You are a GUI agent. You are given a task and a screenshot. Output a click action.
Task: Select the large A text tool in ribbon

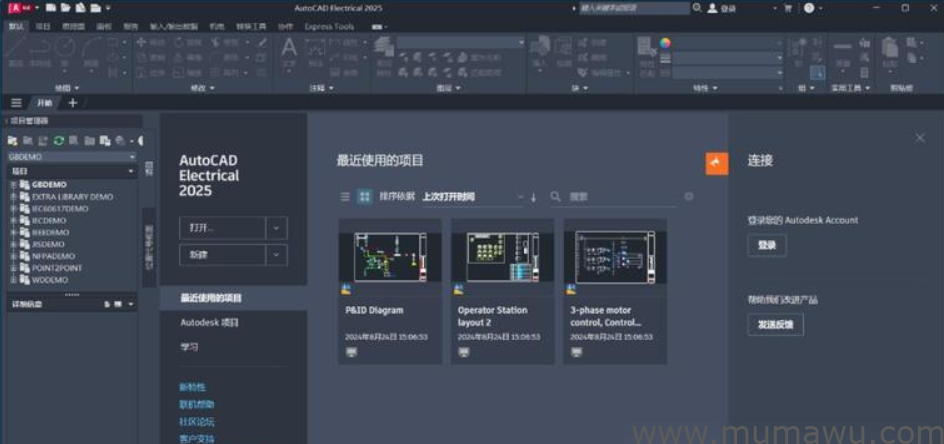[x=289, y=48]
